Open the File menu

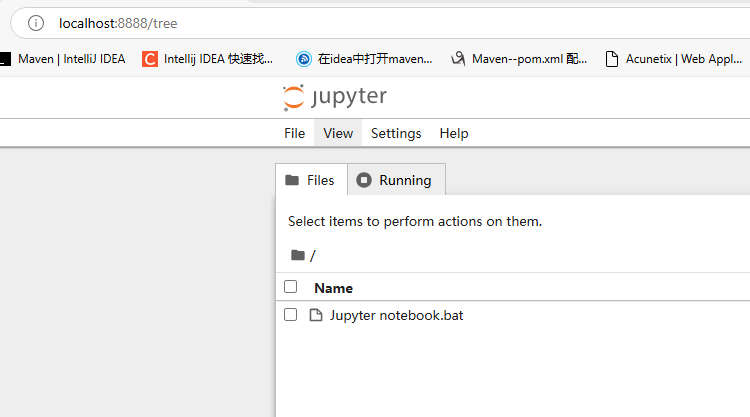[x=295, y=133]
